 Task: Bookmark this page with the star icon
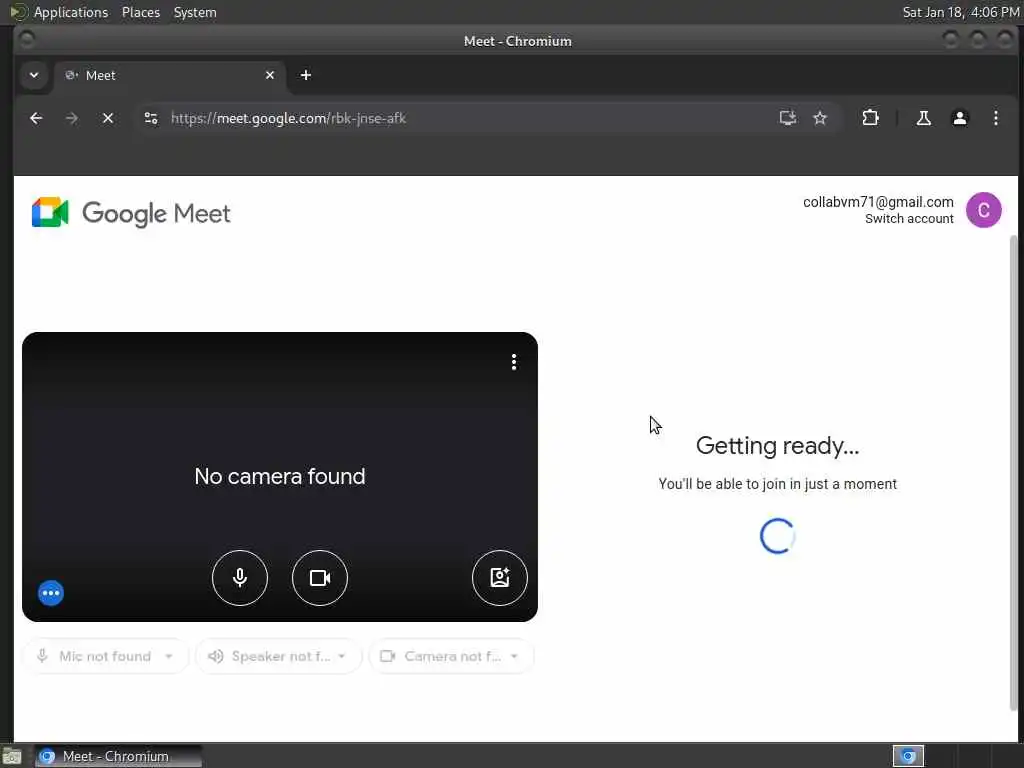pyautogui.click(x=820, y=118)
